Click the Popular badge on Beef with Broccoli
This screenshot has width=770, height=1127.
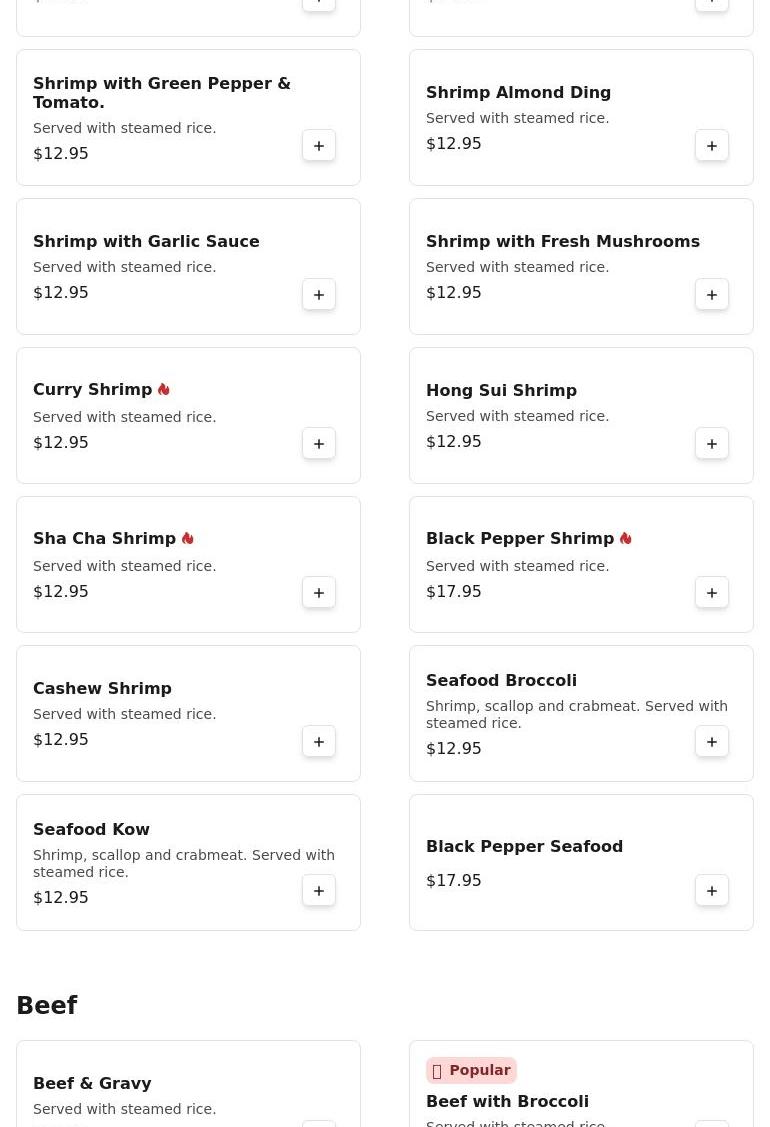tap(471, 1070)
